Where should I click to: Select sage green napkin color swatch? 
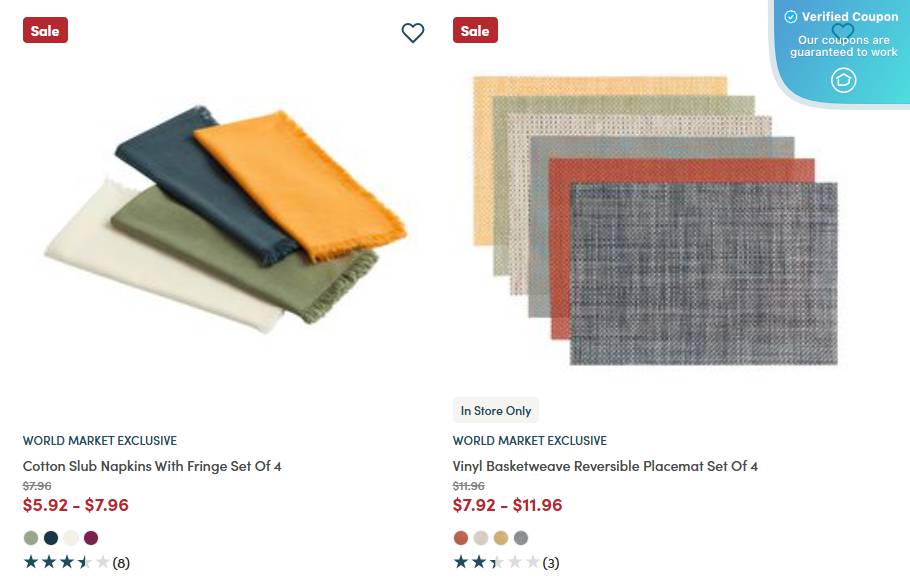click(31, 538)
